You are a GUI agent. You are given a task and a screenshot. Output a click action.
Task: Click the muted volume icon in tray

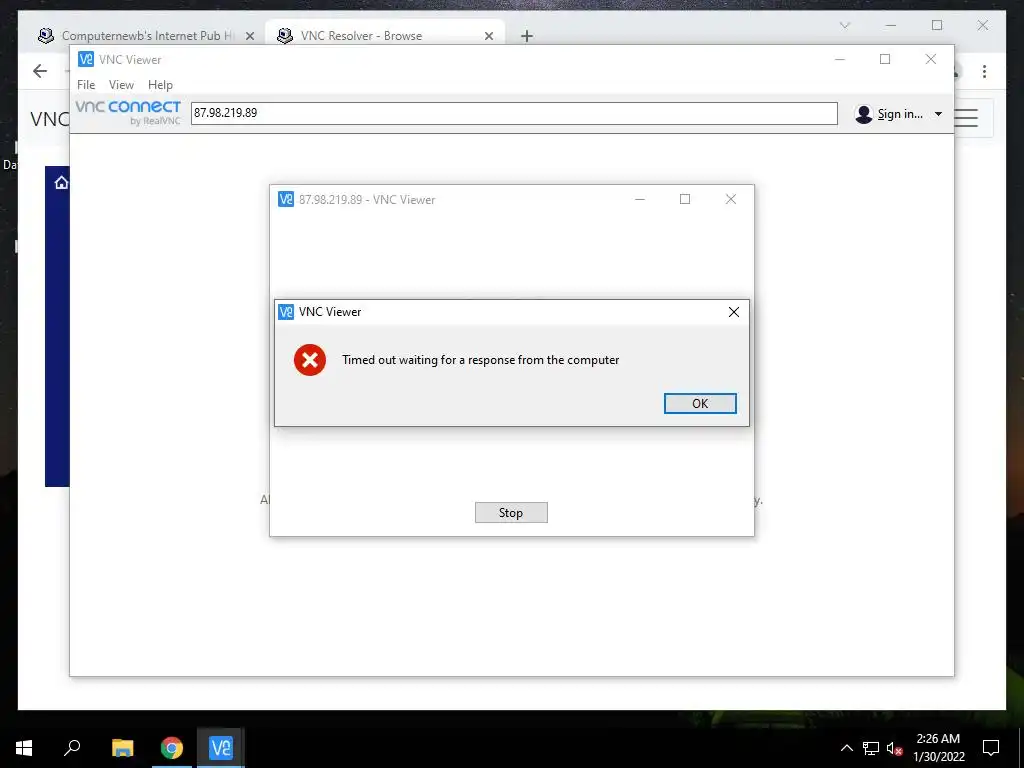(894, 748)
